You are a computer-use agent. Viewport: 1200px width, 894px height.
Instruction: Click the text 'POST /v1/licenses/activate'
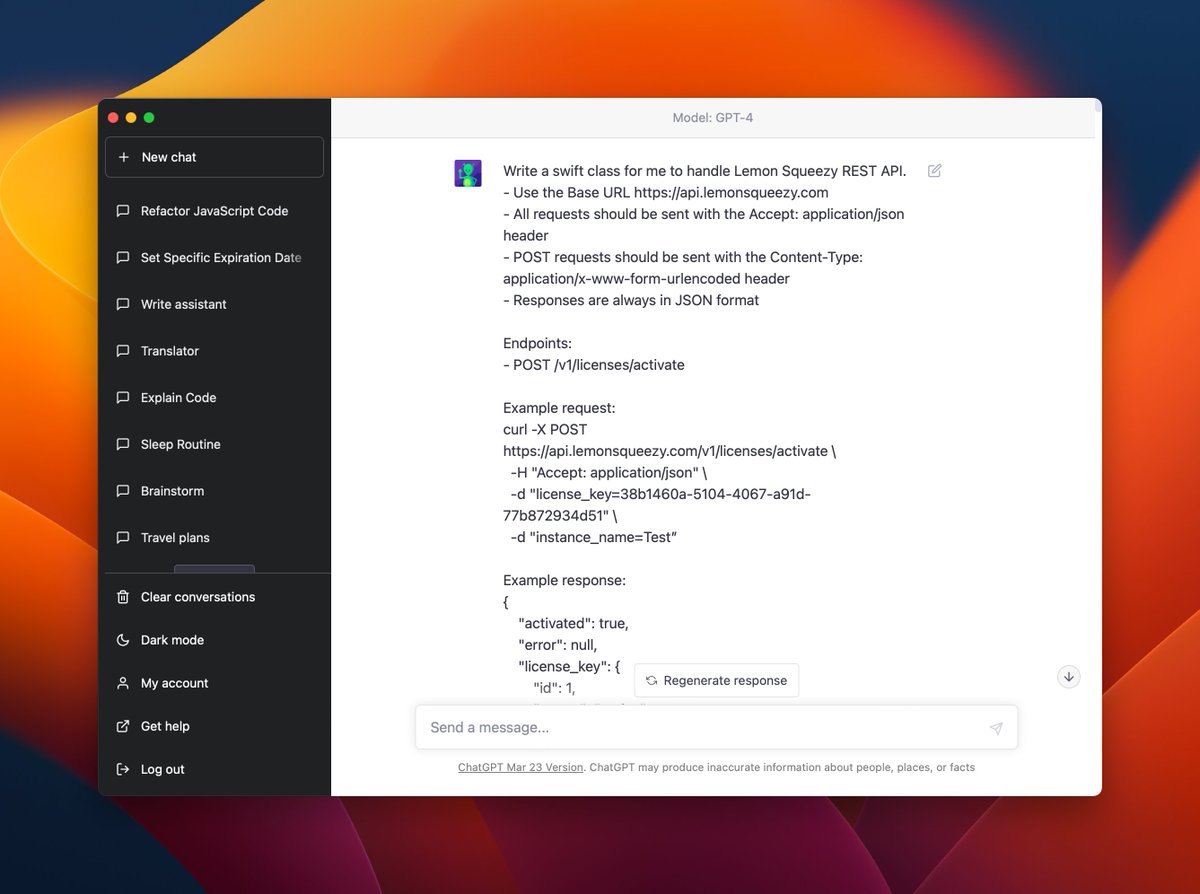[x=599, y=365]
